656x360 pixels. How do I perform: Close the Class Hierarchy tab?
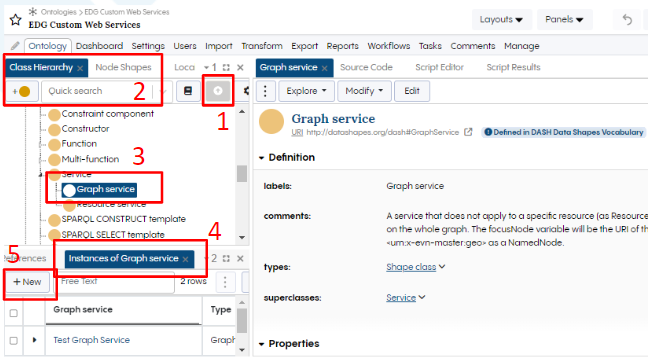80,68
